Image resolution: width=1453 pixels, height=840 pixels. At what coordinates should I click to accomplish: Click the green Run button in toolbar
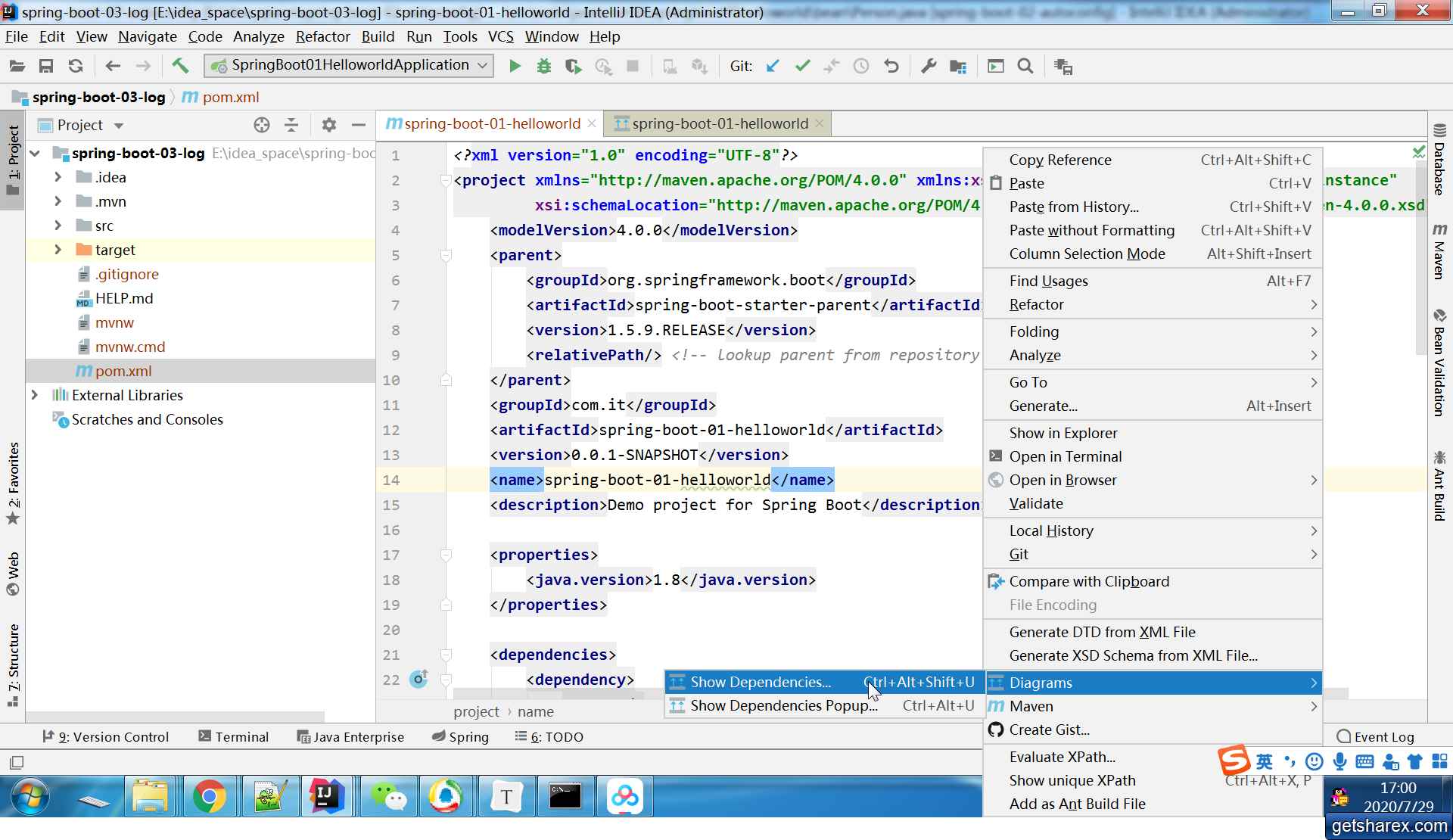515,67
